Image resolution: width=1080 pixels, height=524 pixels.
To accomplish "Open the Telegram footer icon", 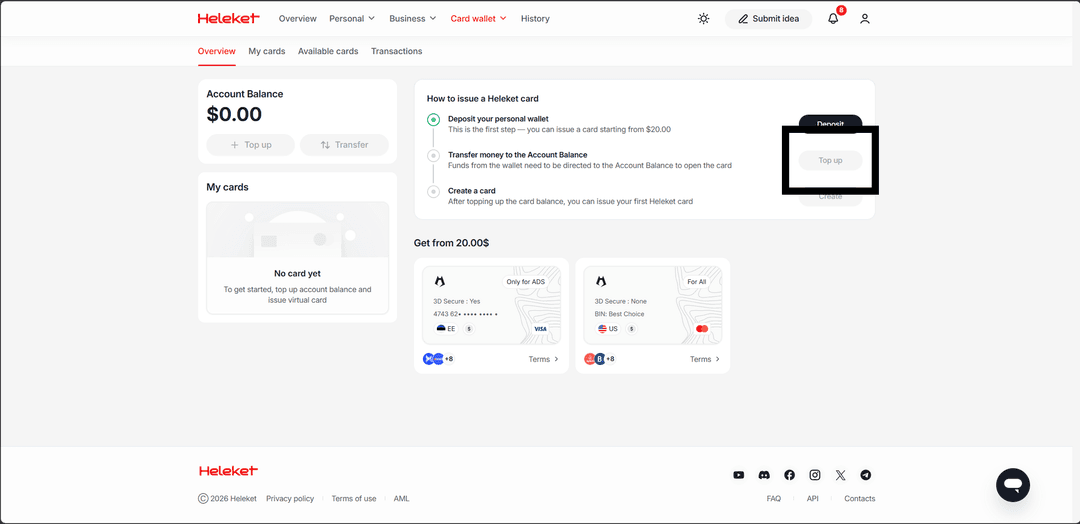I will coord(866,475).
